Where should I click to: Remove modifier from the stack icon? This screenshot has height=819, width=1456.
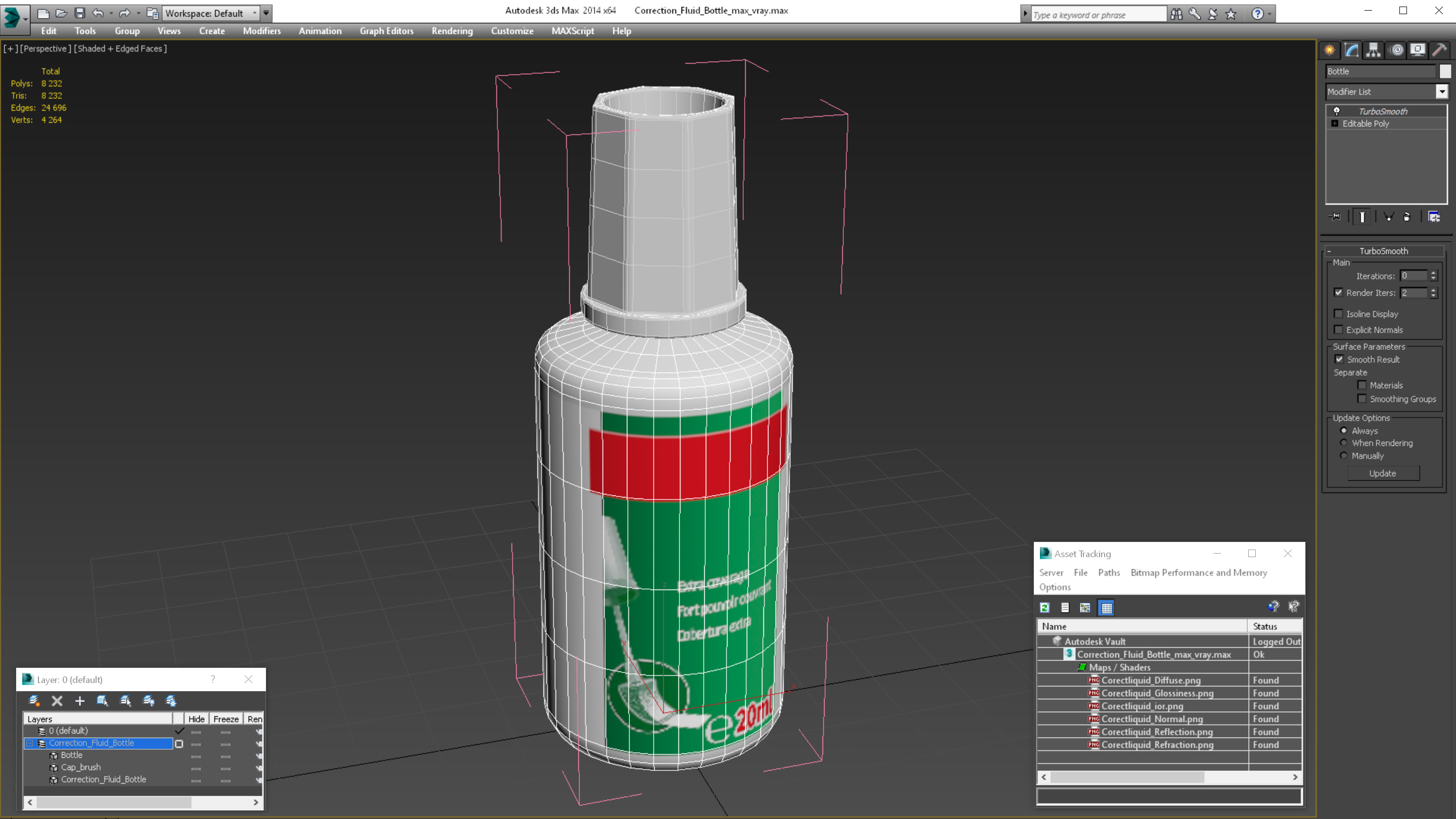pos(1407,216)
